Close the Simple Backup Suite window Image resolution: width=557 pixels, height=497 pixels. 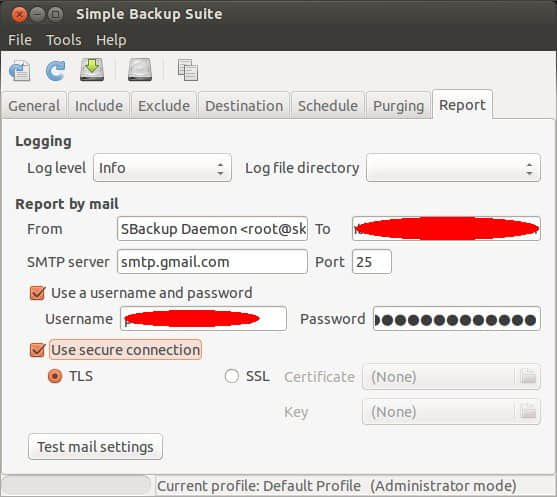[x=19, y=15]
